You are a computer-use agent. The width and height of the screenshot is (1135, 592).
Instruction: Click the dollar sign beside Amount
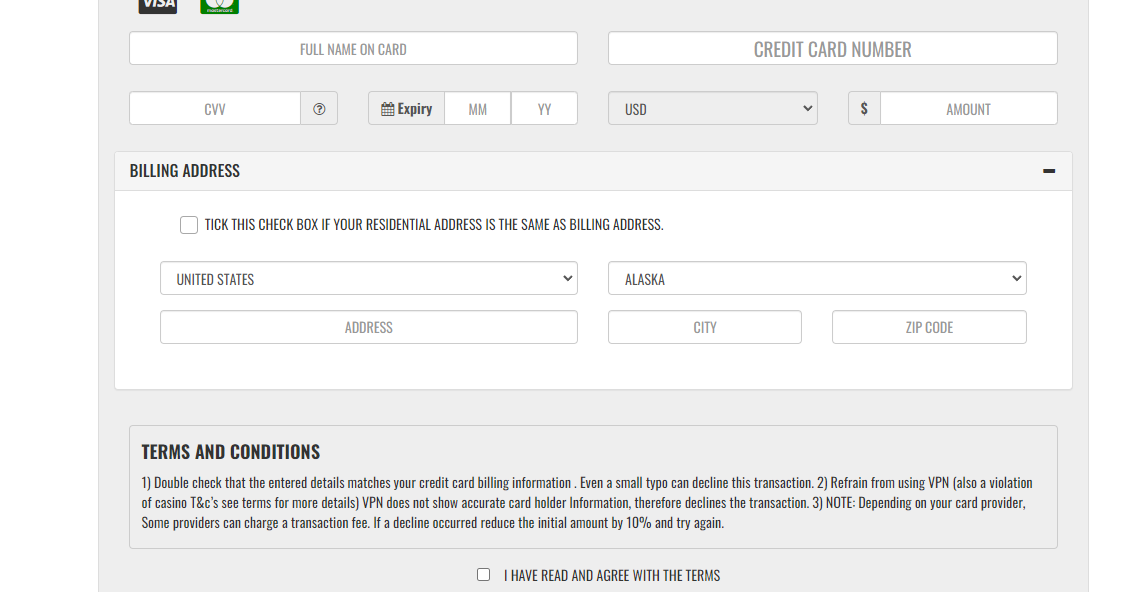[x=864, y=109]
